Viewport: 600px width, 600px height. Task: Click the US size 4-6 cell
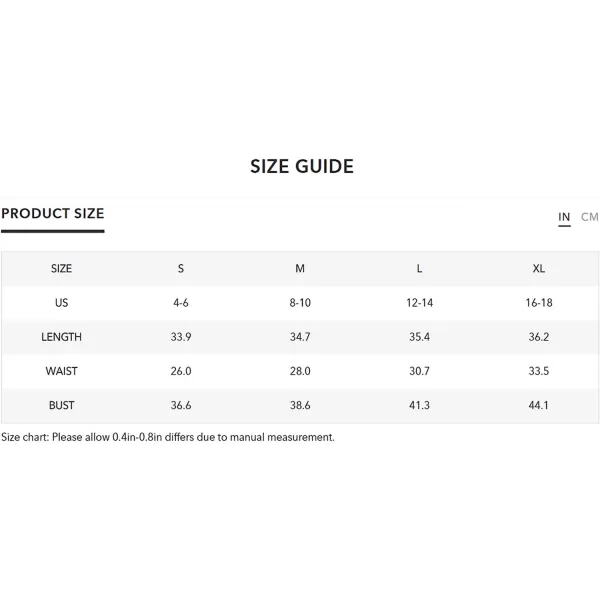[181, 303]
